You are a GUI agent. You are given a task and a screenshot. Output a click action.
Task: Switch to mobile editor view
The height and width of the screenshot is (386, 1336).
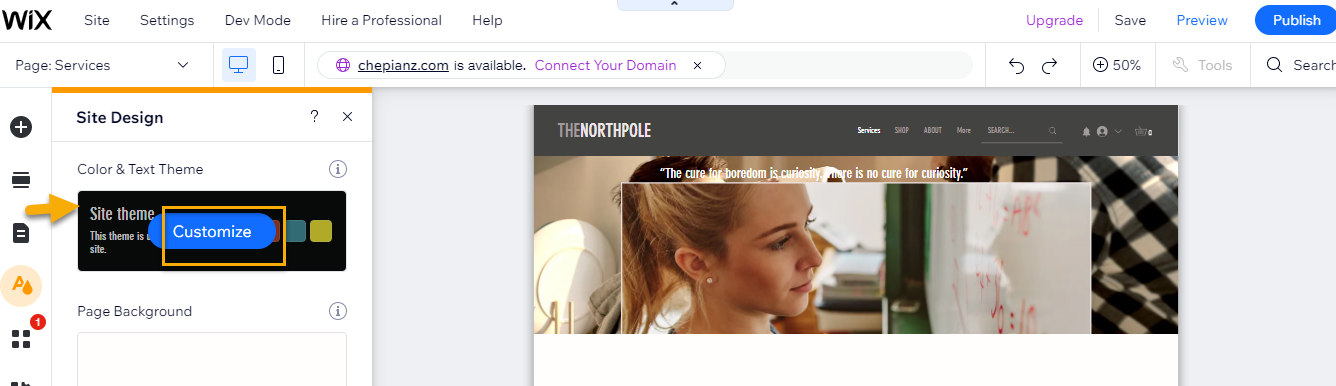tap(279, 65)
